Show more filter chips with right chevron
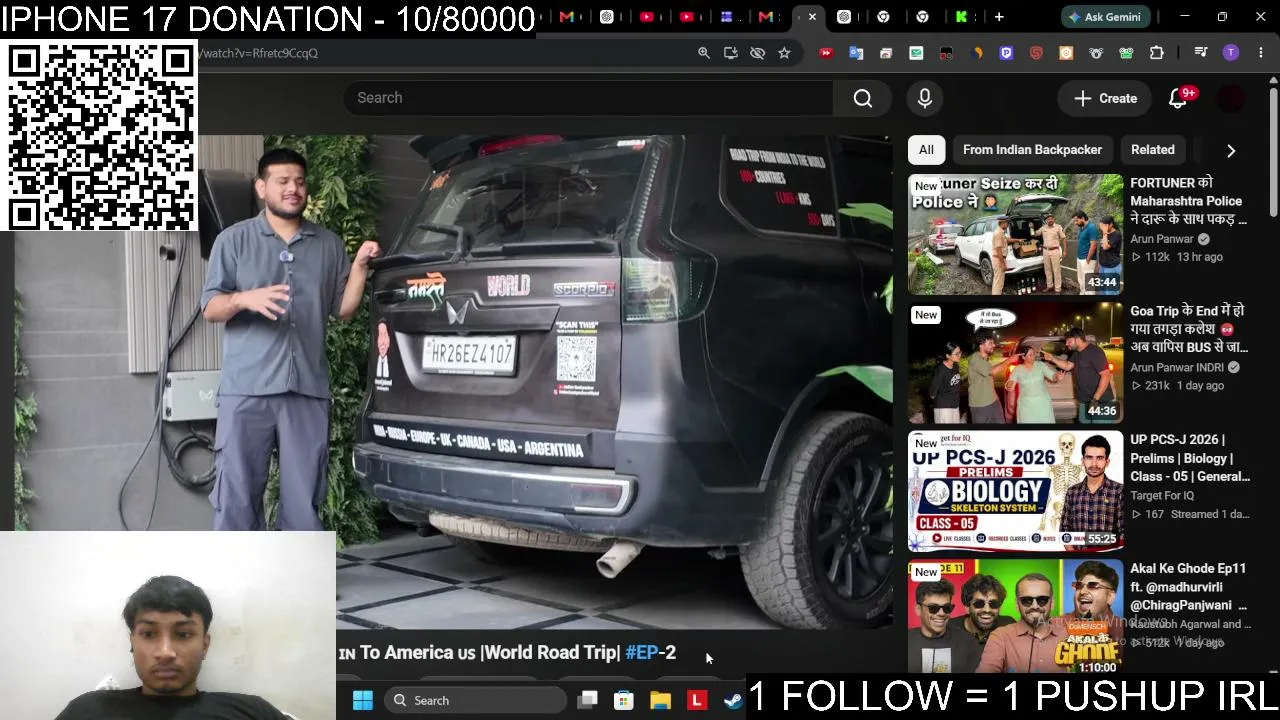The image size is (1280, 720). click(x=1231, y=150)
